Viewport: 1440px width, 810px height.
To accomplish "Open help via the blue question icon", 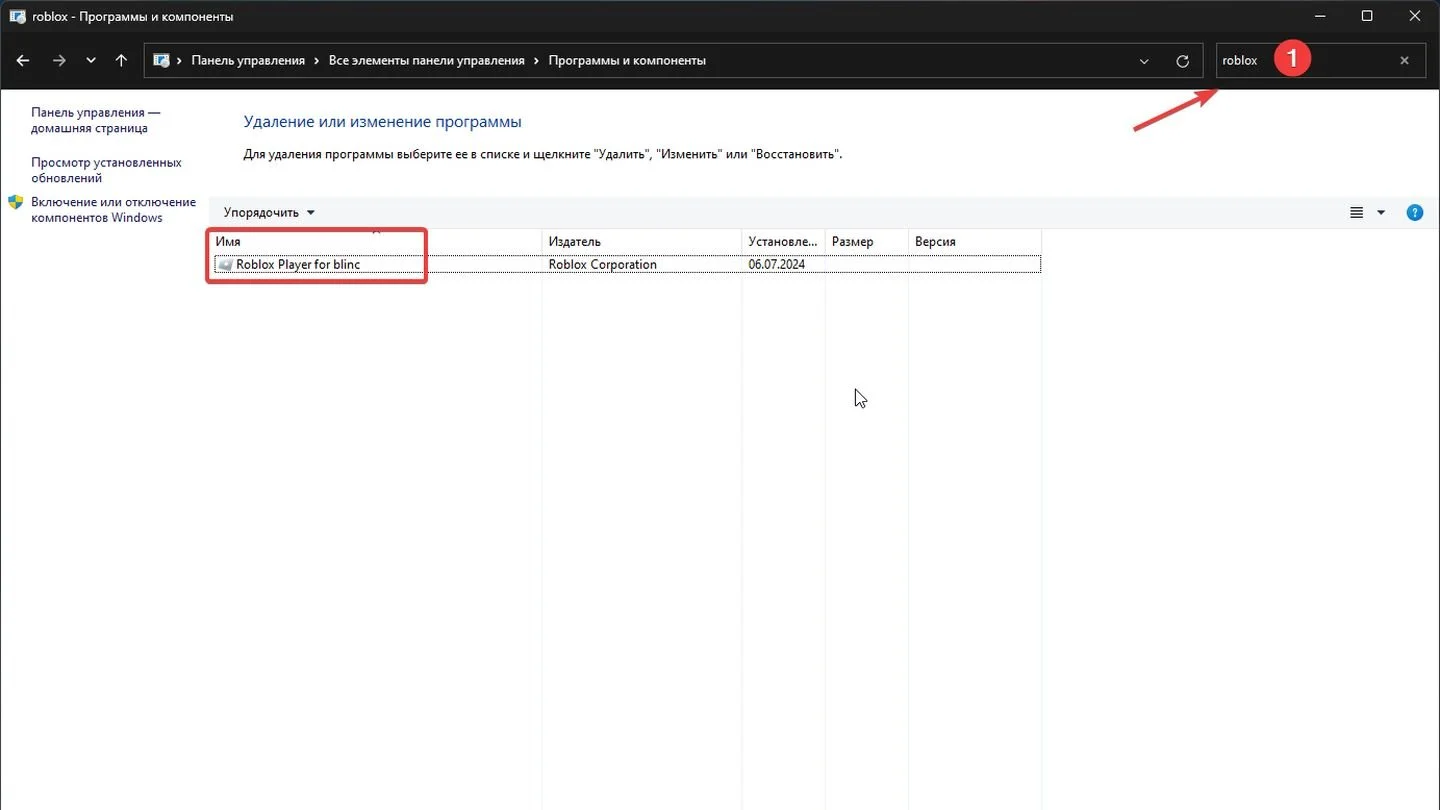I will coord(1415,212).
